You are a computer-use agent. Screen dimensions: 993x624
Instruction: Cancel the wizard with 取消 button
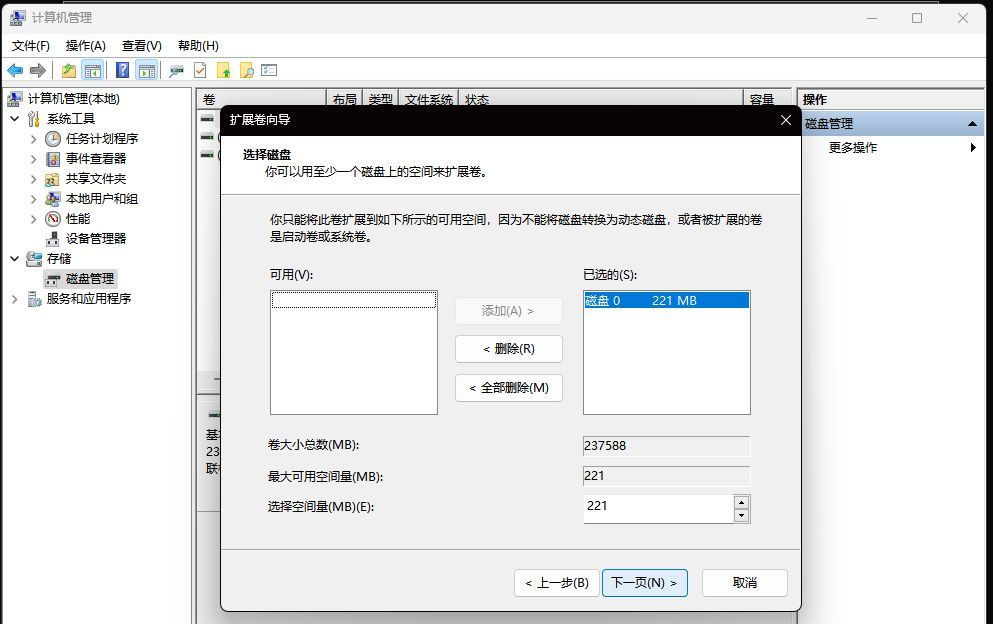click(x=745, y=583)
